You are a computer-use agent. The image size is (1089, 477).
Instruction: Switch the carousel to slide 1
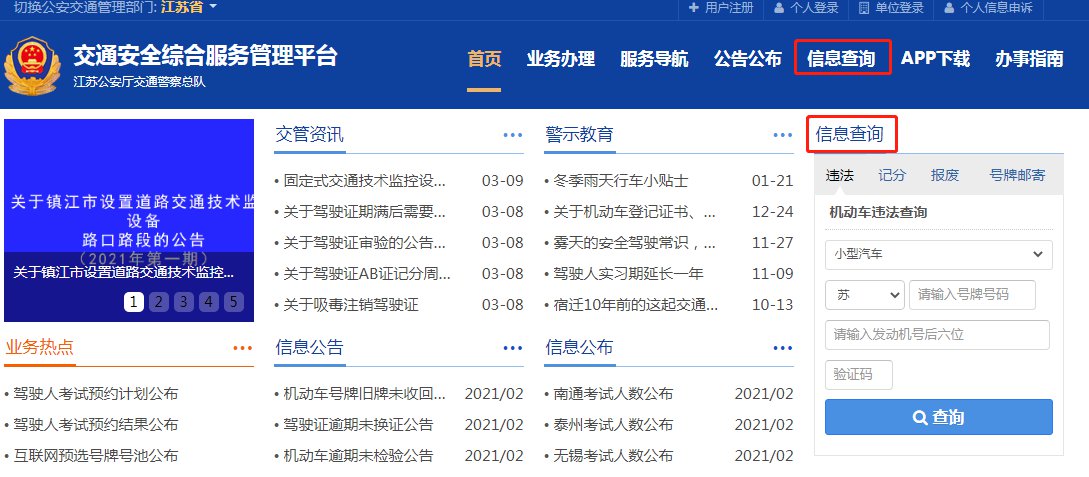pos(134,301)
